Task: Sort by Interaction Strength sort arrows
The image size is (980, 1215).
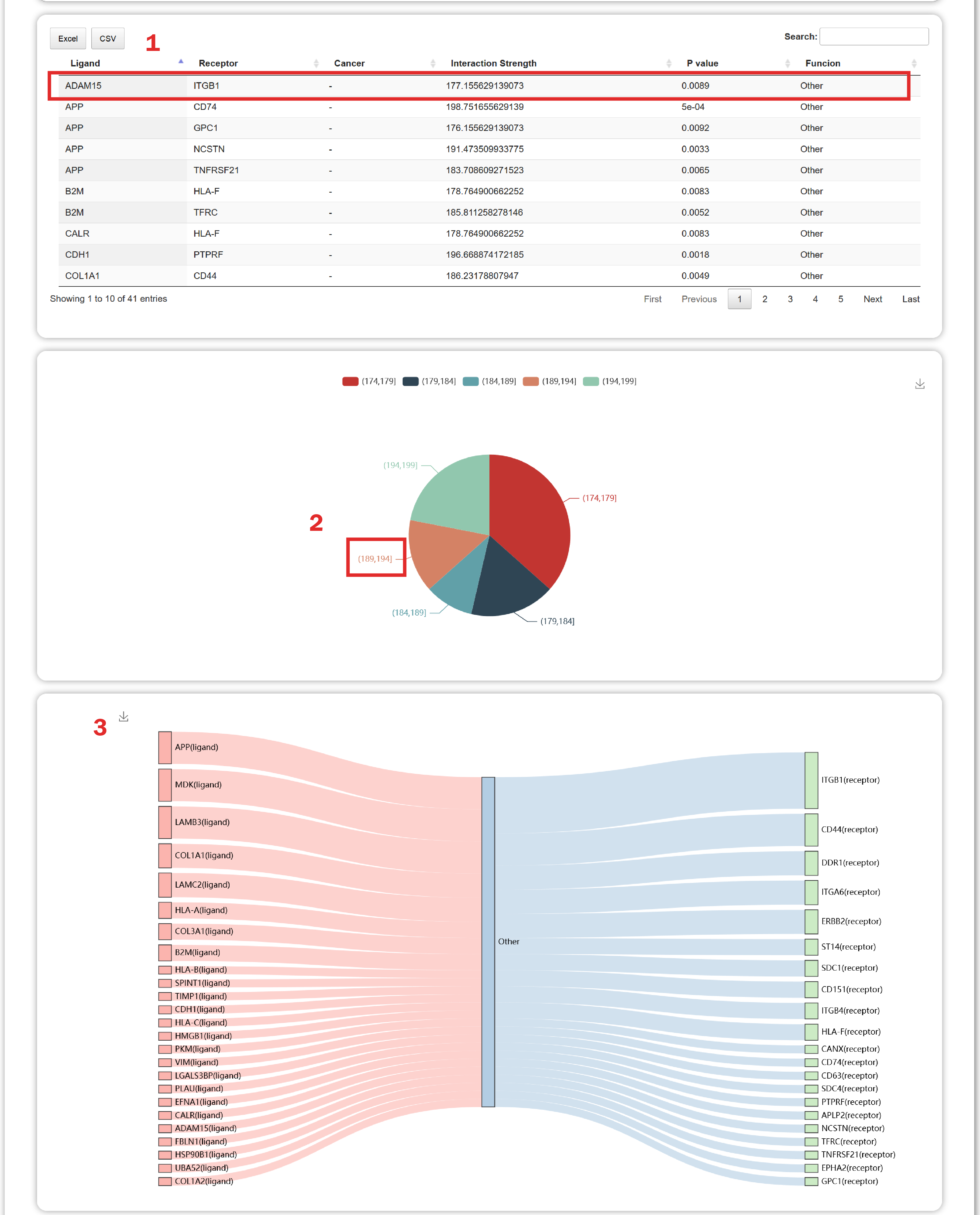Action: pos(669,63)
